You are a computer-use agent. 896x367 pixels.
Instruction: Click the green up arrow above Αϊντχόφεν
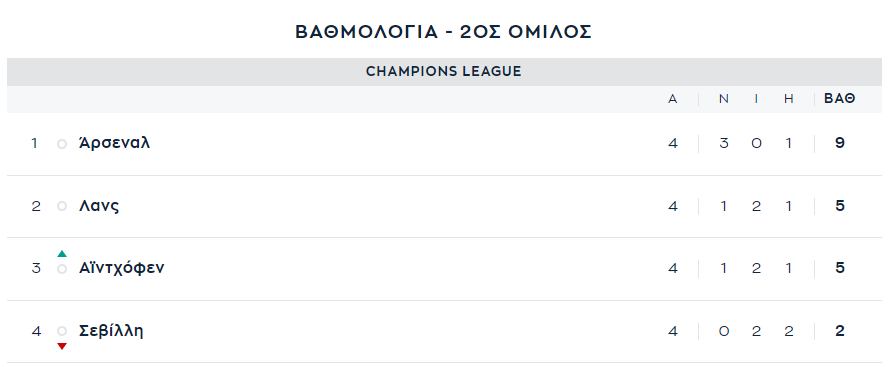coord(62,254)
